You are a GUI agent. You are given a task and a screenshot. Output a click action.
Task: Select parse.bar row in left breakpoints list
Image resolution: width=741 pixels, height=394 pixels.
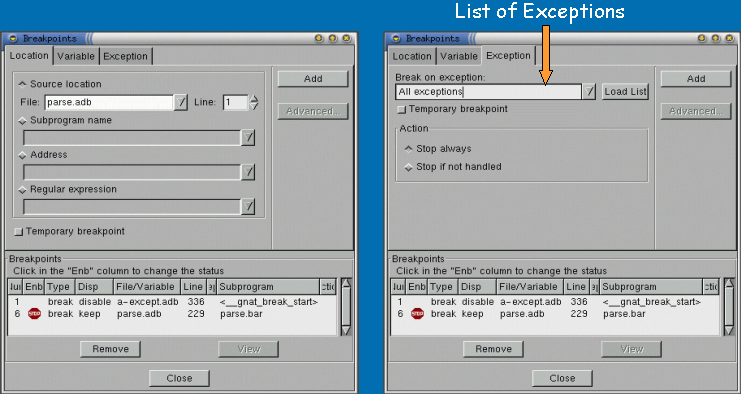(x=172, y=314)
